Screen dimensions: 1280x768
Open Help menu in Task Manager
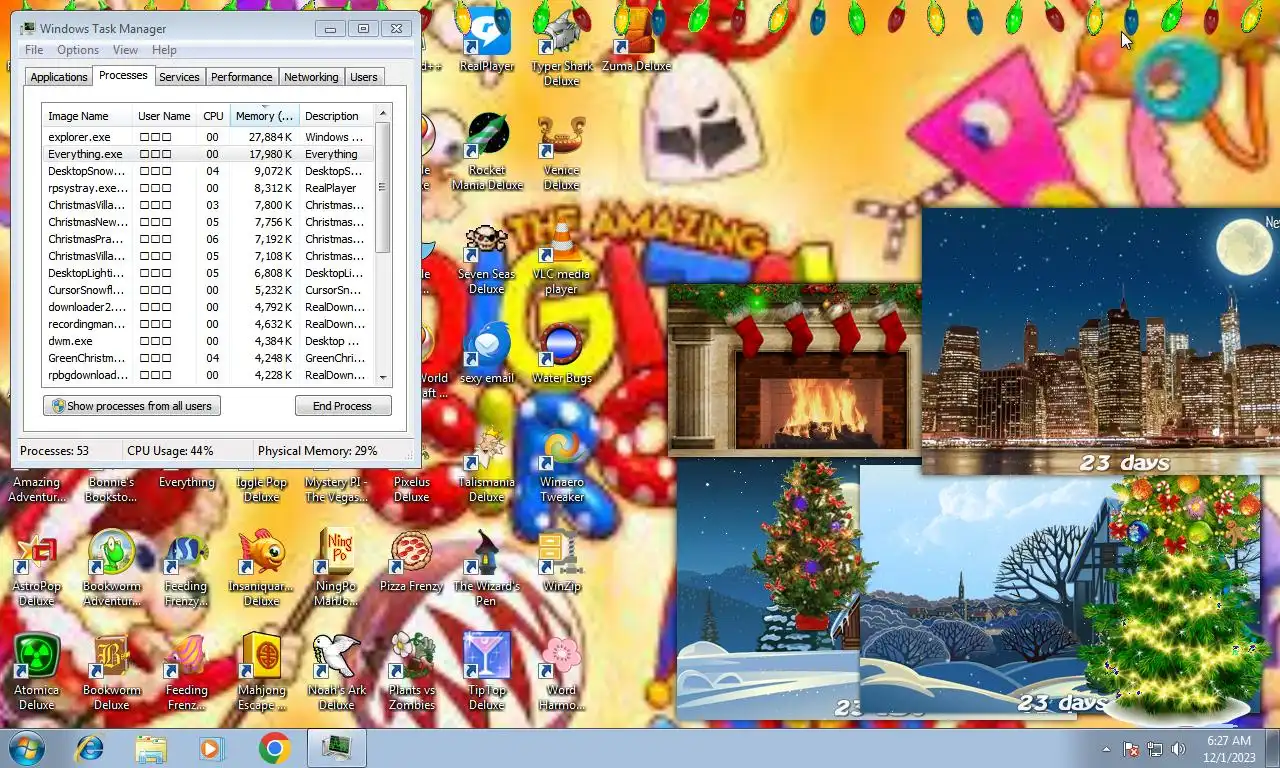click(x=164, y=50)
